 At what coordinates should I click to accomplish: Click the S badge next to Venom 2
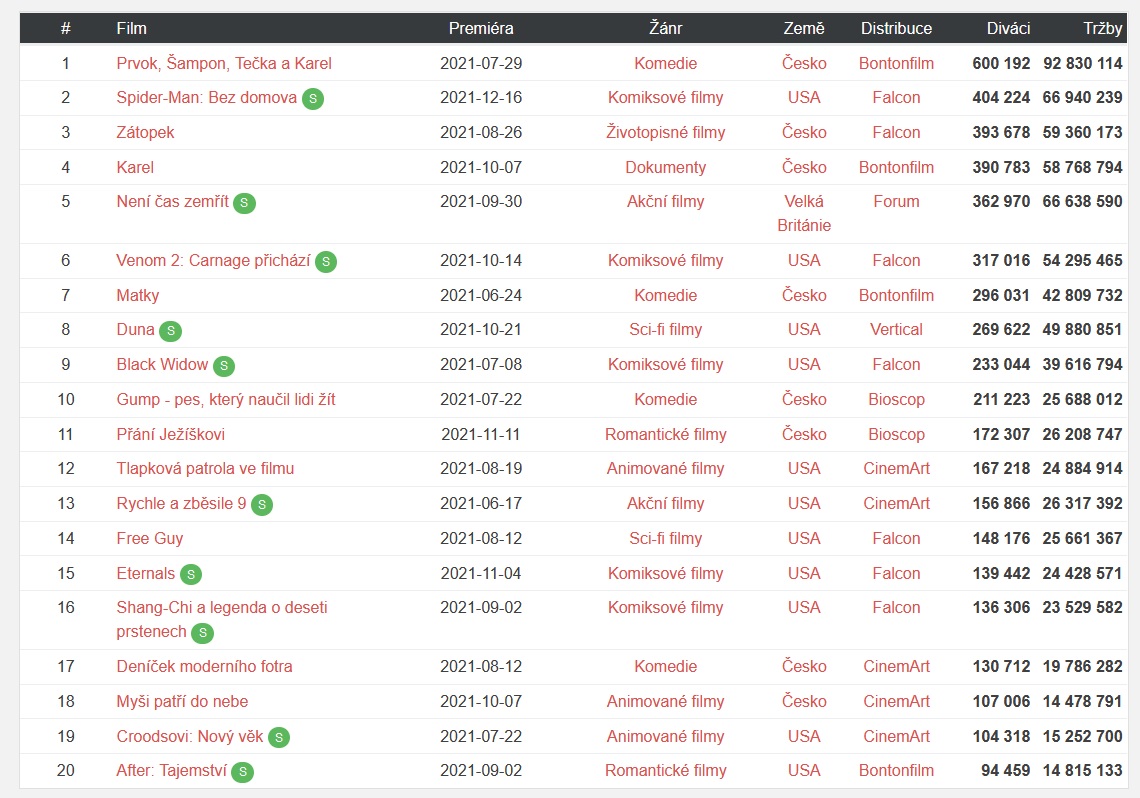(x=326, y=262)
